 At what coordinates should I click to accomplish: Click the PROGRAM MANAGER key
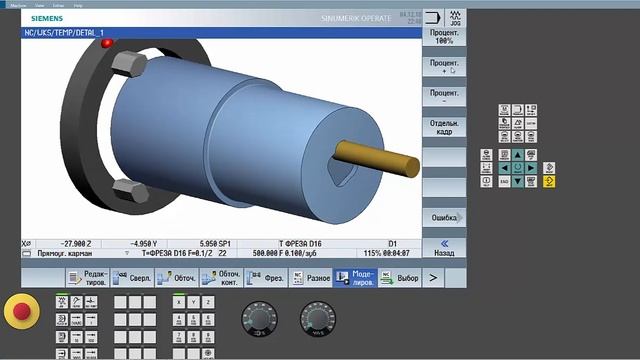504,123
